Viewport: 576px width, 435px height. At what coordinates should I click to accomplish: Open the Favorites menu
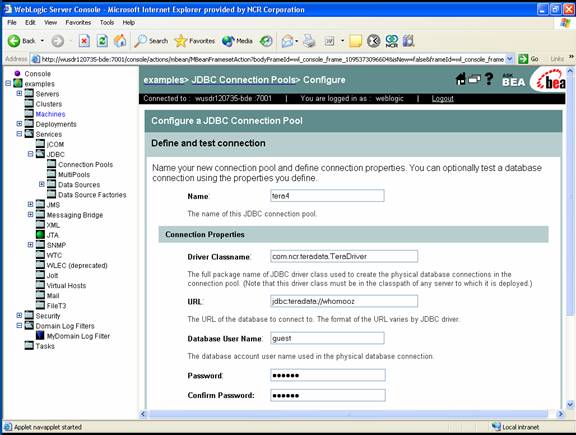(78, 22)
